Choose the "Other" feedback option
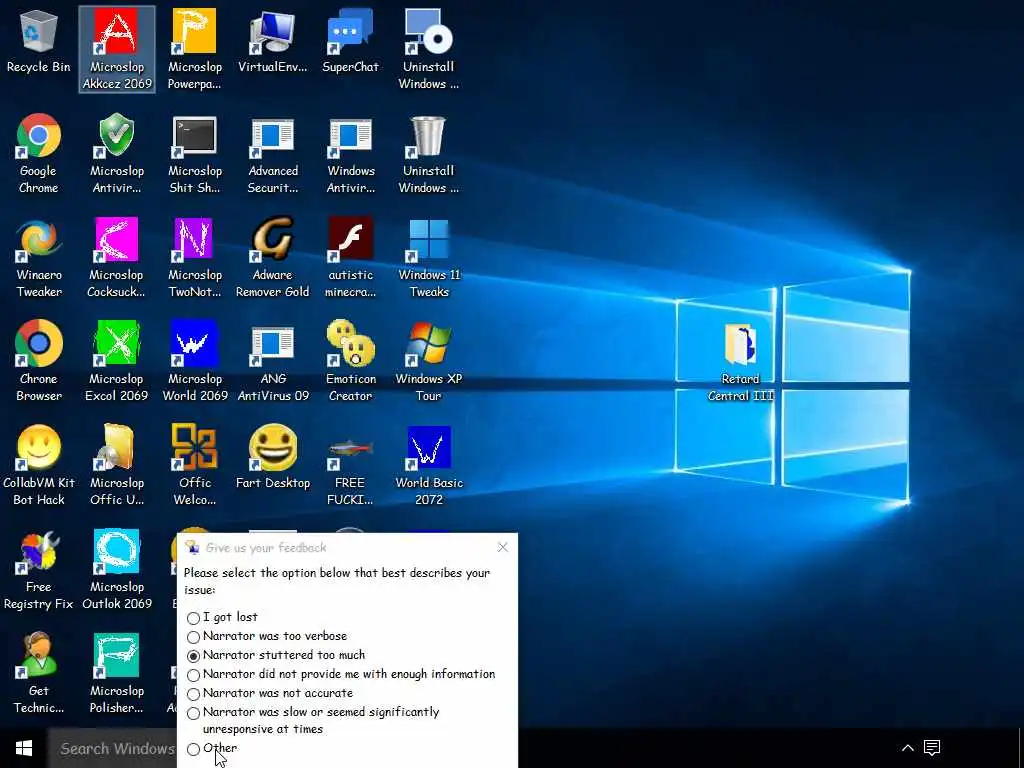Image resolution: width=1024 pixels, height=768 pixels. tap(212, 748)
